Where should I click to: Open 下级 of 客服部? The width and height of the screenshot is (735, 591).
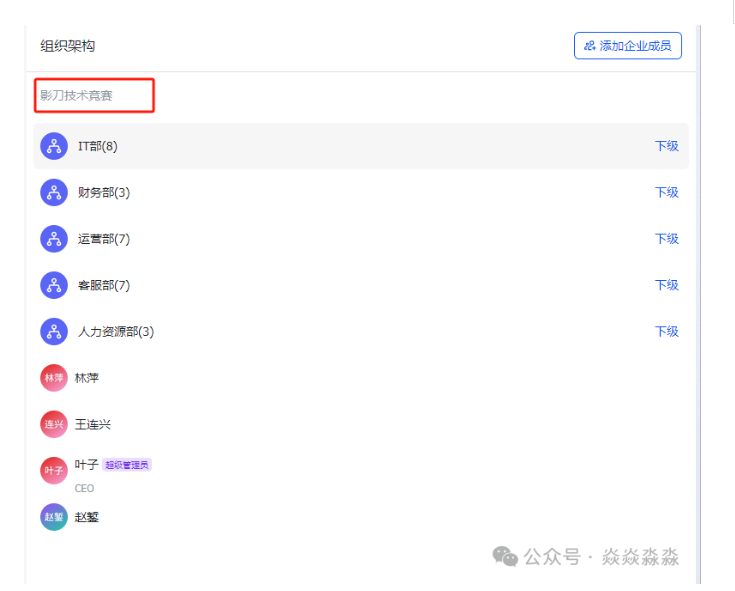pyautogui.click(x=666, y=285)
